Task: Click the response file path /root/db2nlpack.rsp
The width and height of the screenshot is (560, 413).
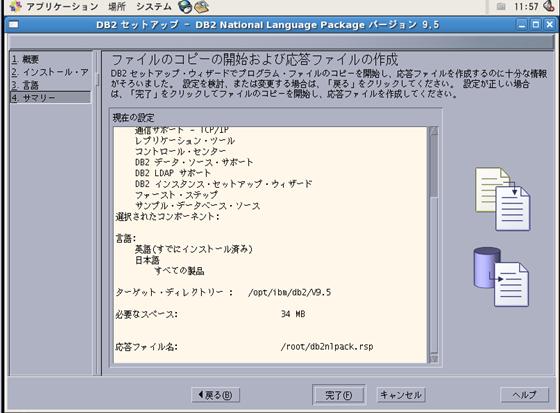Action: (x=327, y=347)
